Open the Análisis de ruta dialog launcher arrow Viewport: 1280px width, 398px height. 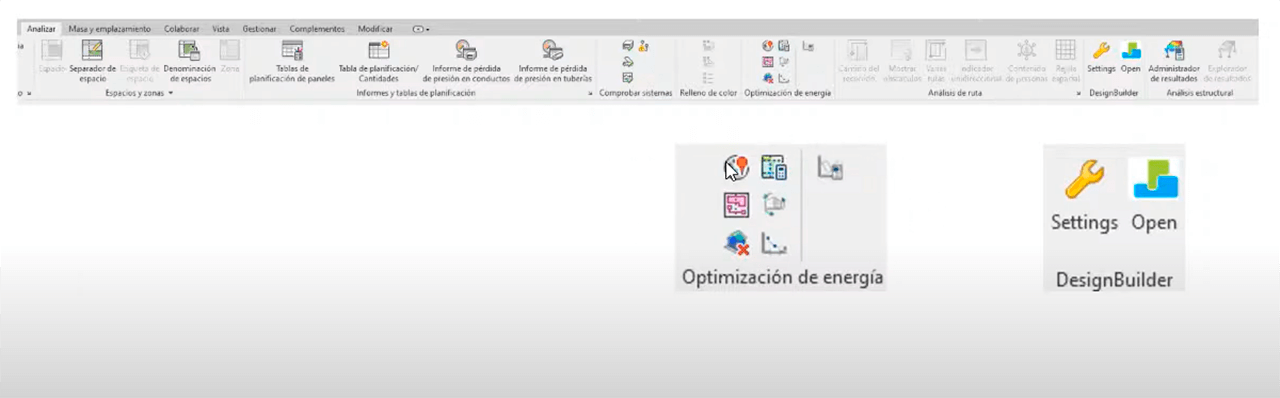[x=1079, y=94]
